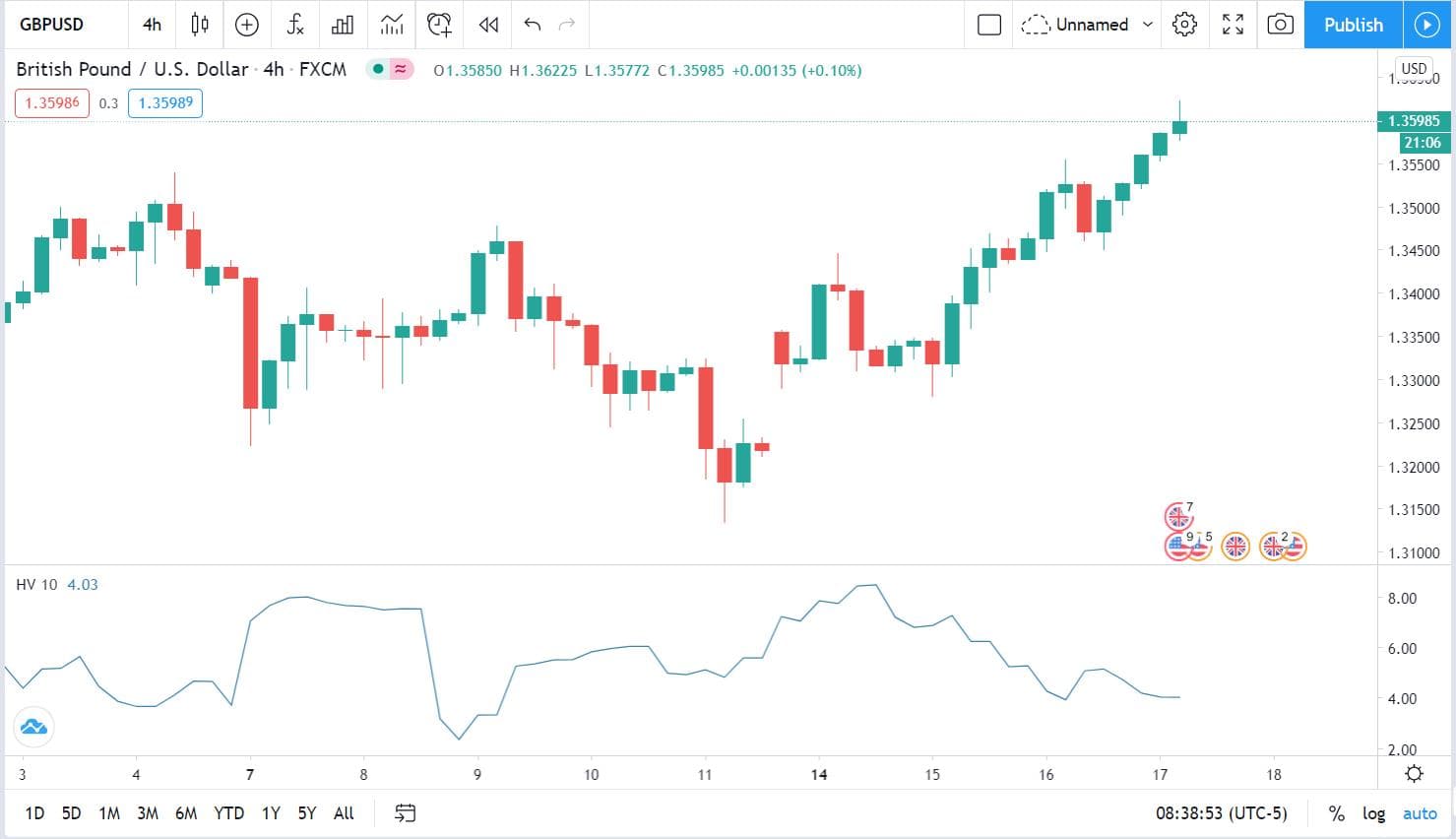Click the British Pound / U.S. Dollar title

pos(132,70)
